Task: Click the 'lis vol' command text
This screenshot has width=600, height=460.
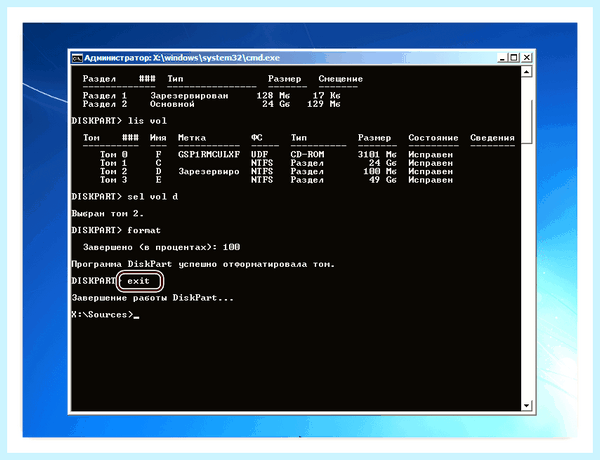Action: tap(147, 121)
